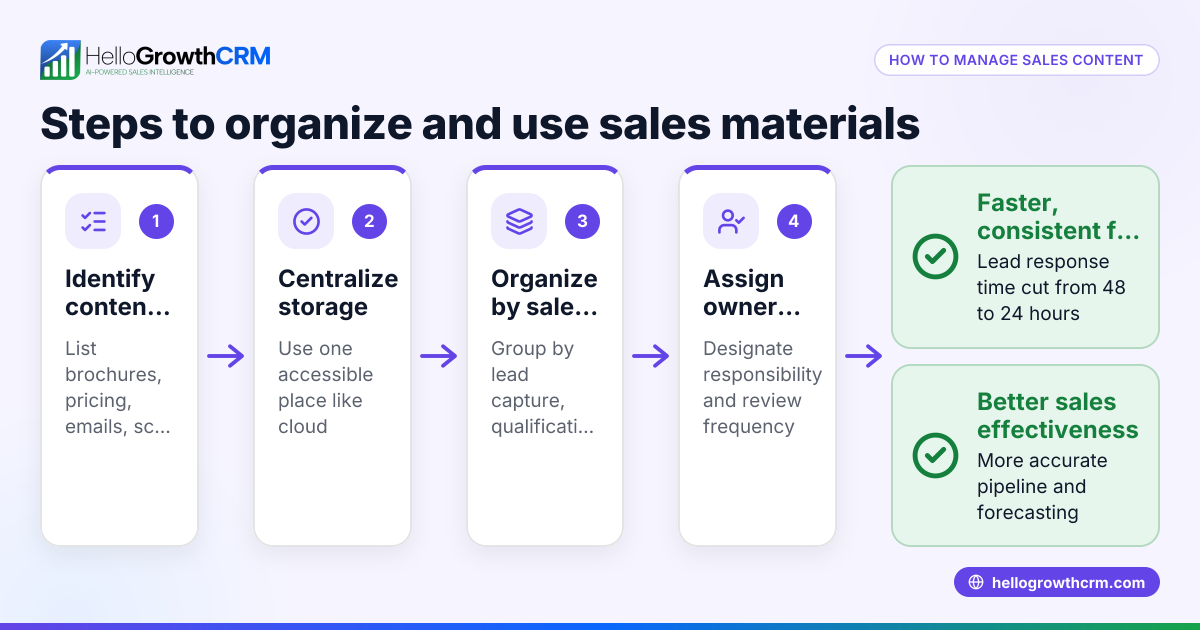The image size is (1200, 630).
Task: Click the person check icon in Assign owner card
Action: pos(731,221)
